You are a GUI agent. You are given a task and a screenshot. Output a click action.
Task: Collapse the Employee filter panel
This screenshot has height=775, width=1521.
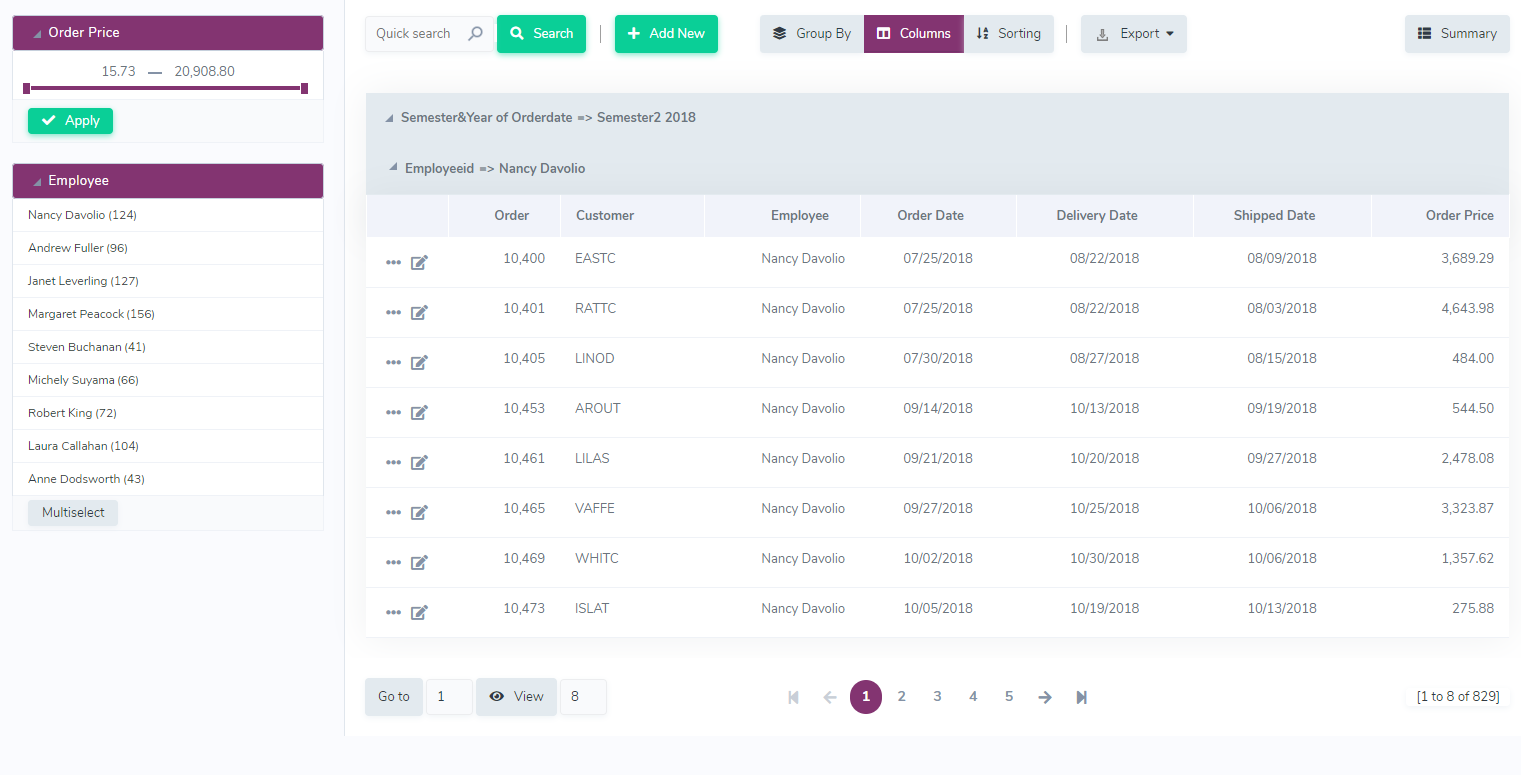(37, 181)
